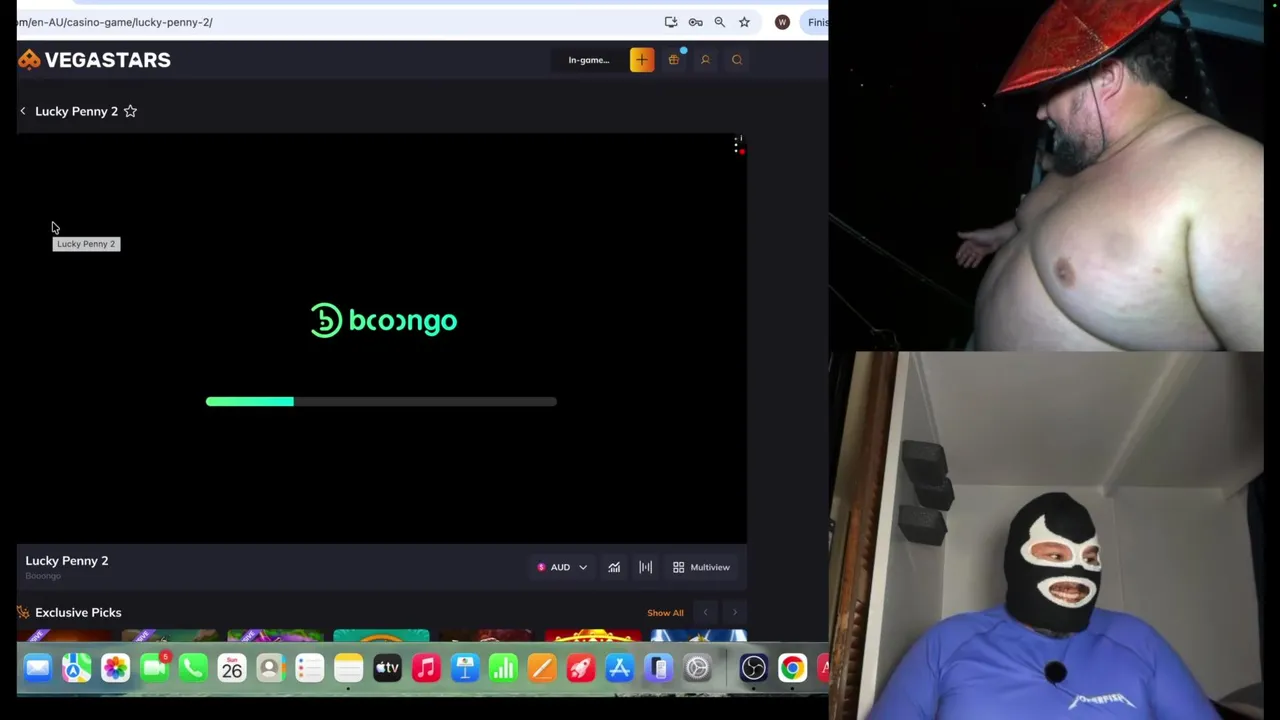Open App Store from the dock
This screenshot has height=720, width=1280.
[x=620, y=667]
